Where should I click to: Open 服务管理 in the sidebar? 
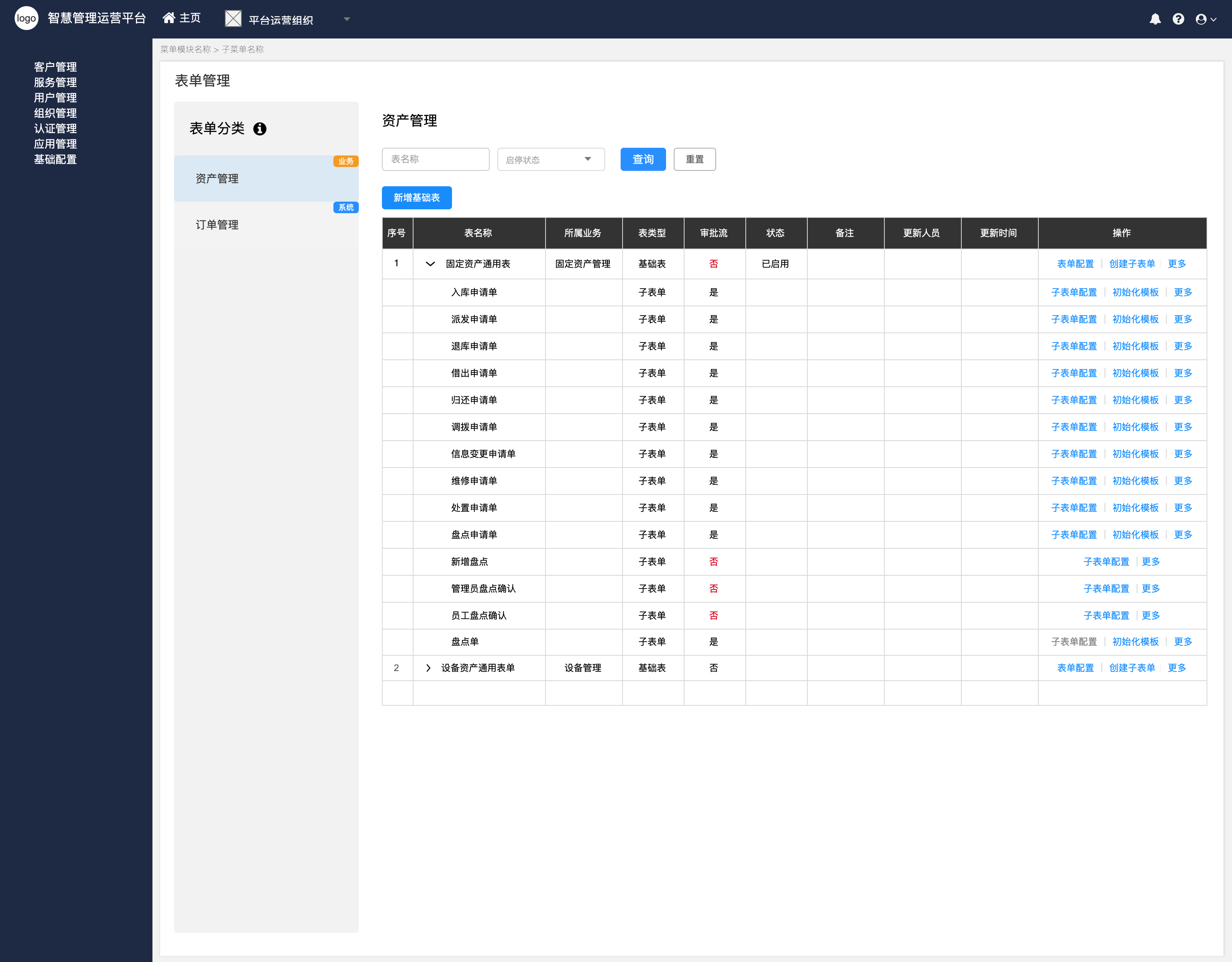coord(55,82)
